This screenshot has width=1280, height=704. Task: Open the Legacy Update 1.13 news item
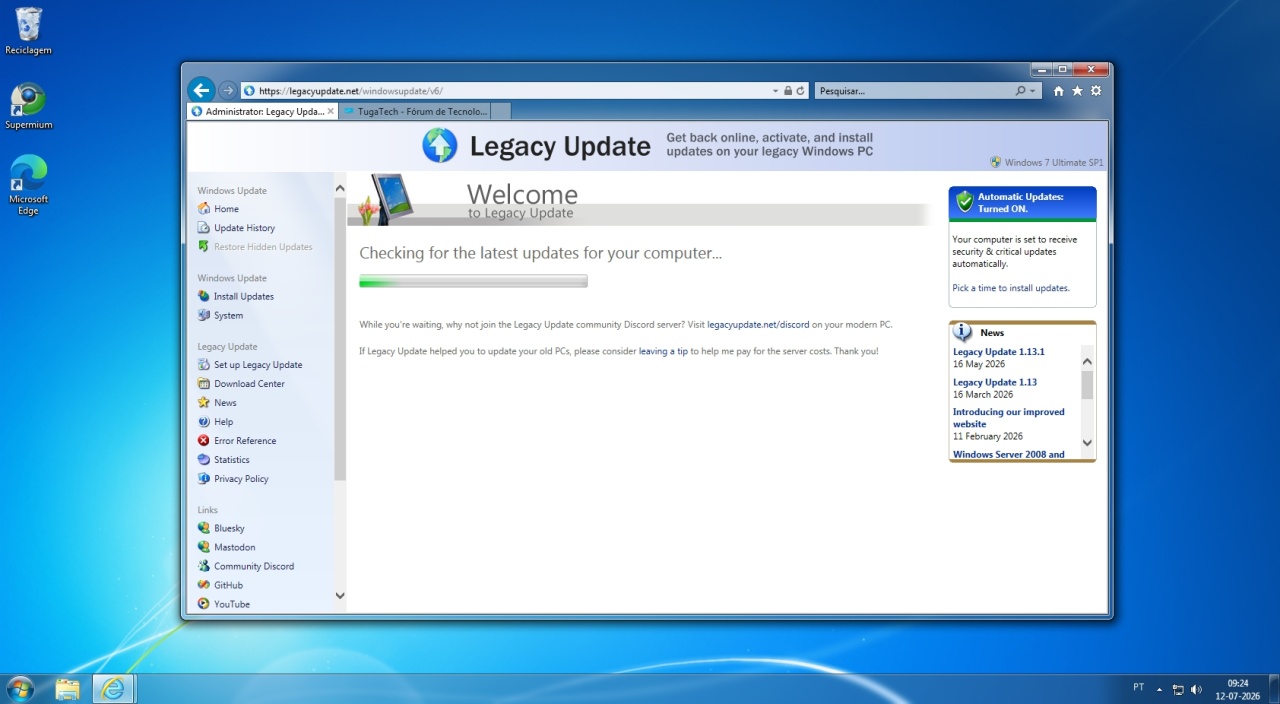click(995, 382)
